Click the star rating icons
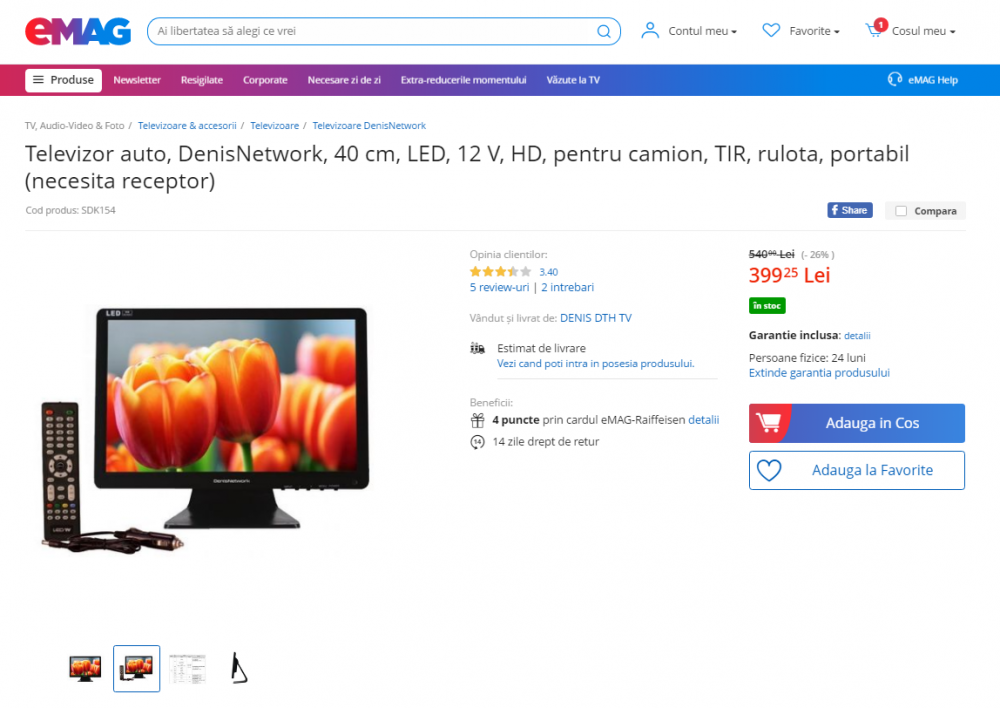The image size is (1000, 708). [x=500, y=272]
